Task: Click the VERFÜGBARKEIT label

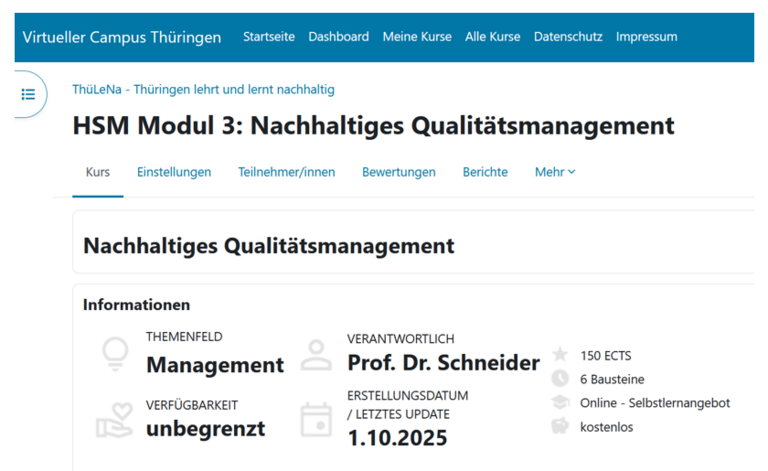Action: pyautogui.click(x=192, y=405)
